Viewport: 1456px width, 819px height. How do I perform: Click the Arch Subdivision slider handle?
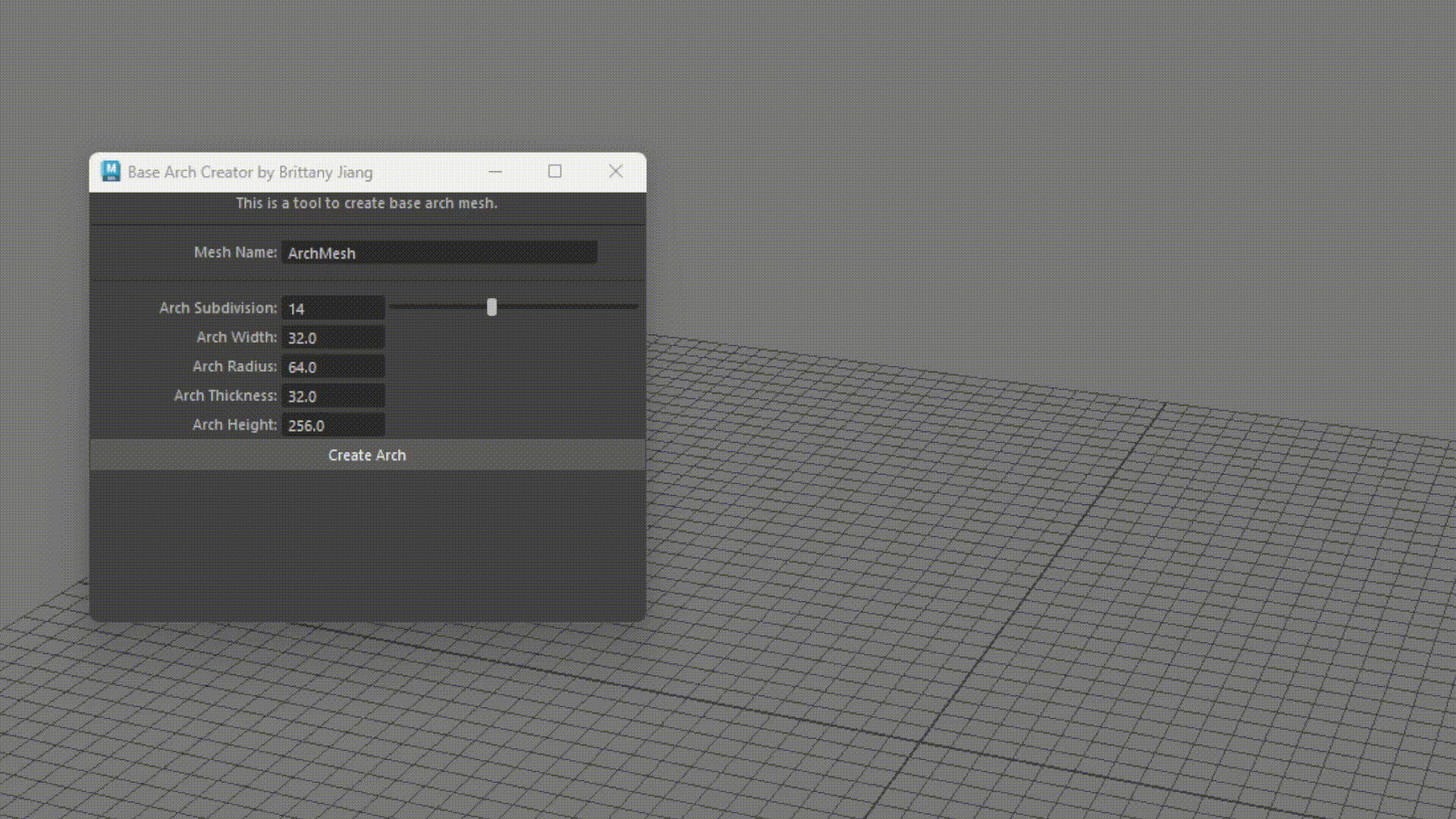coord(491,307)
